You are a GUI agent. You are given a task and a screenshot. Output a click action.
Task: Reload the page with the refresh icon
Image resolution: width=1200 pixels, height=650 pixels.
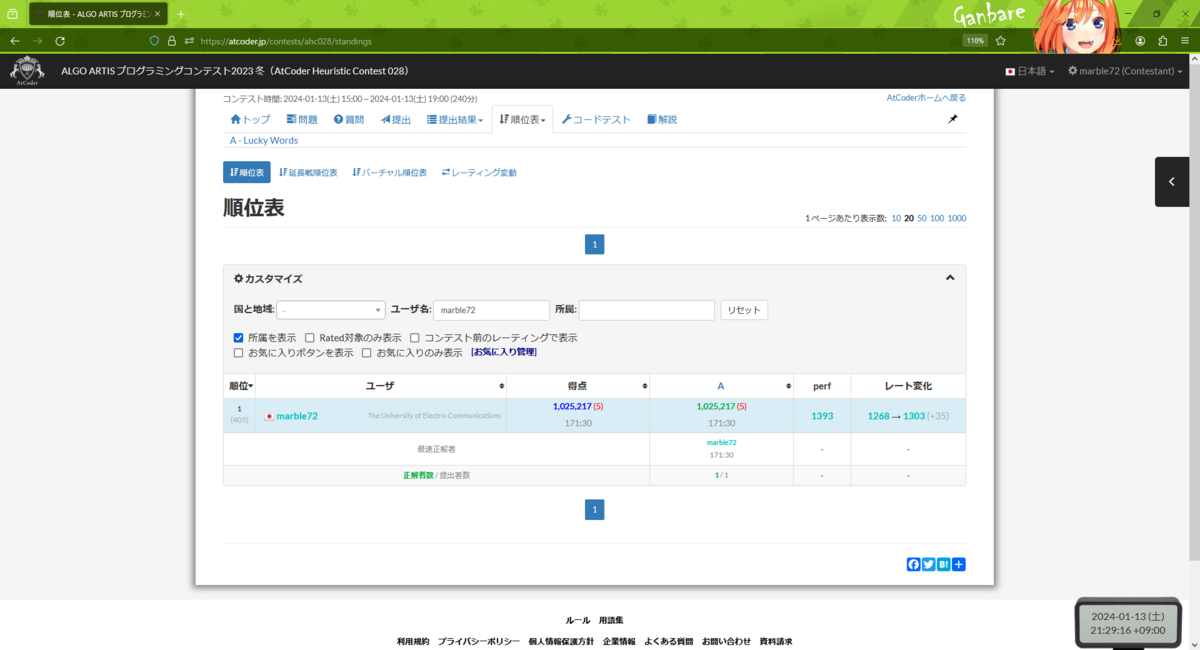coord(60,41)
